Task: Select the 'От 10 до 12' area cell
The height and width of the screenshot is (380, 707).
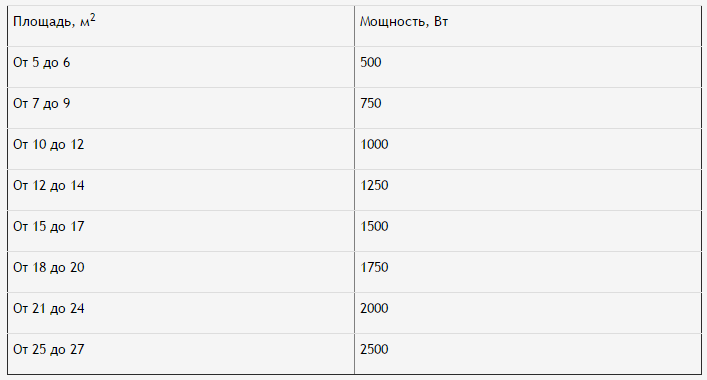Action: tap(181, 149)
